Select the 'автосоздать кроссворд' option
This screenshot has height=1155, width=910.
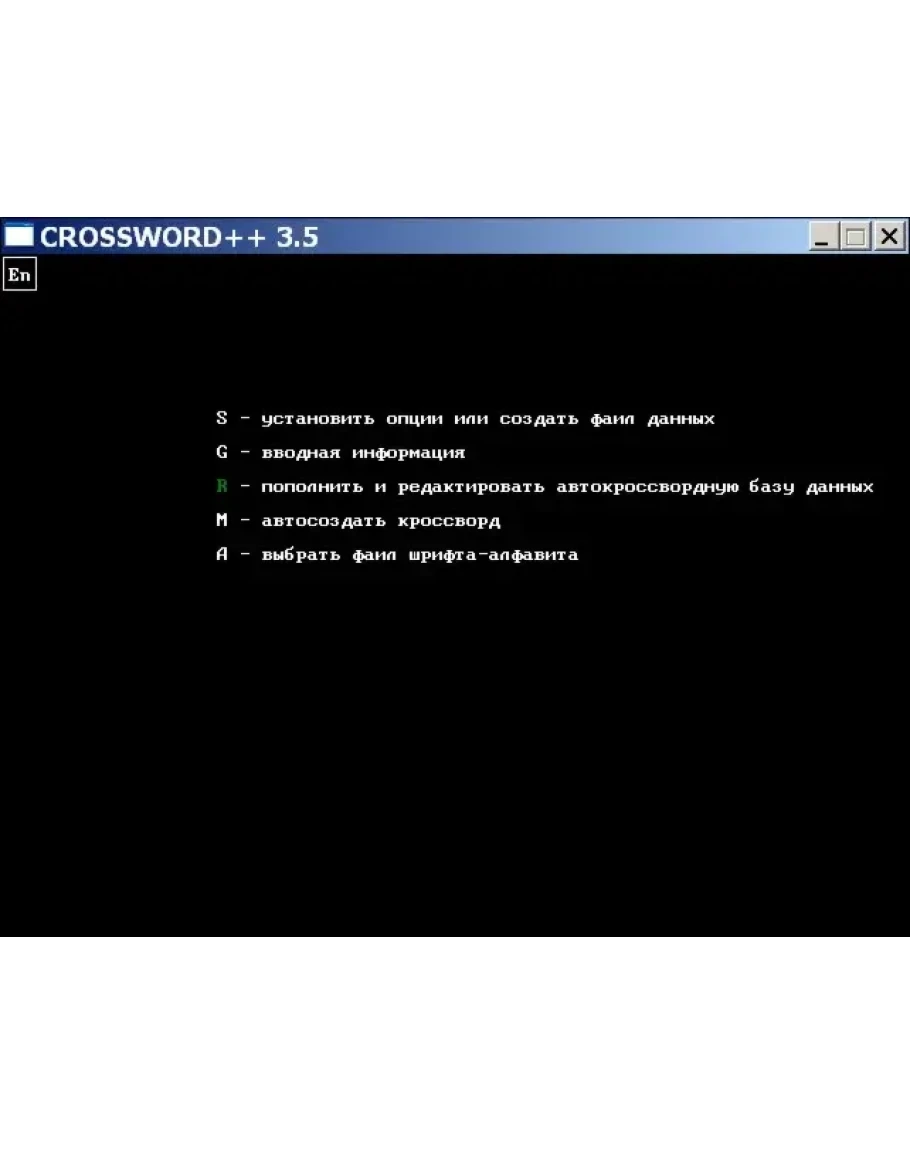pos(381,521)
